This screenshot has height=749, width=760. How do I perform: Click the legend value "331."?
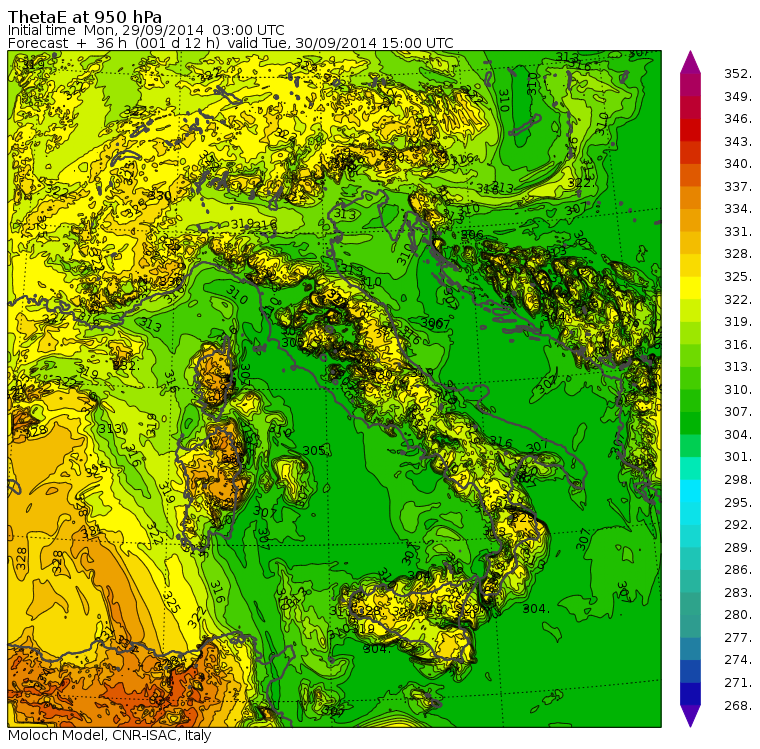738,232
